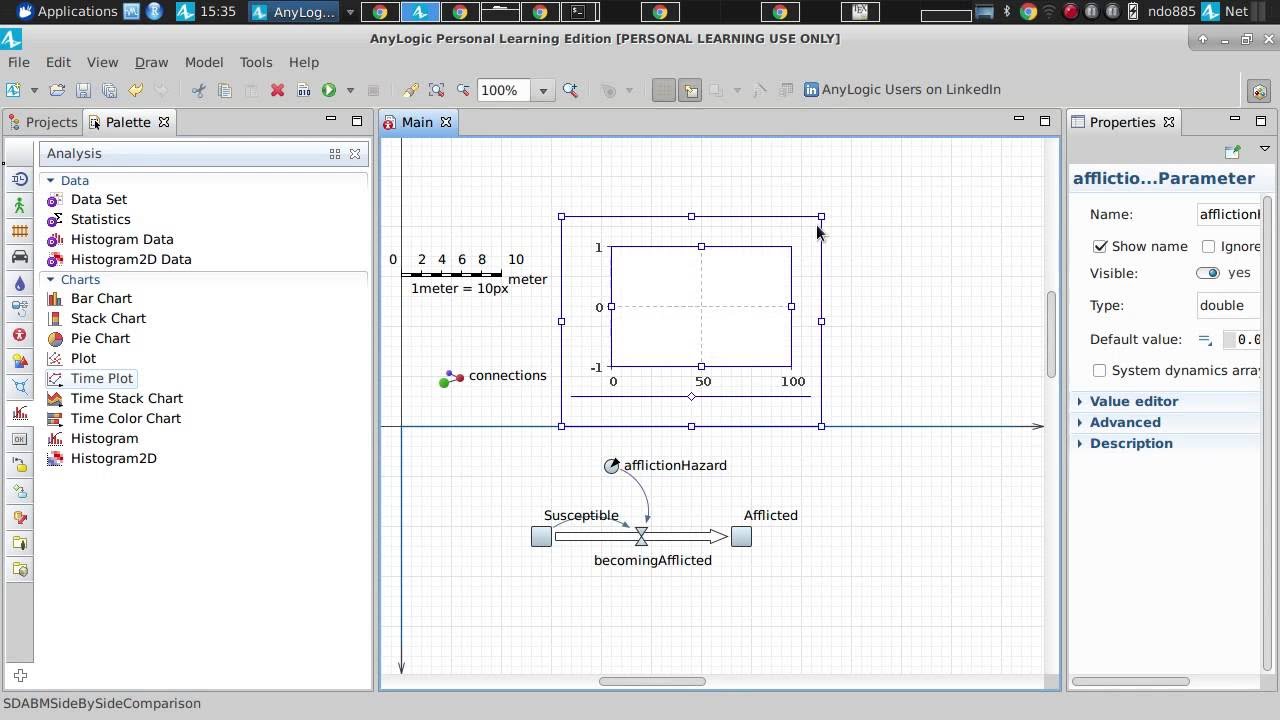
Task: Open the Rail Library palette icon
Action: coord(19,231)
